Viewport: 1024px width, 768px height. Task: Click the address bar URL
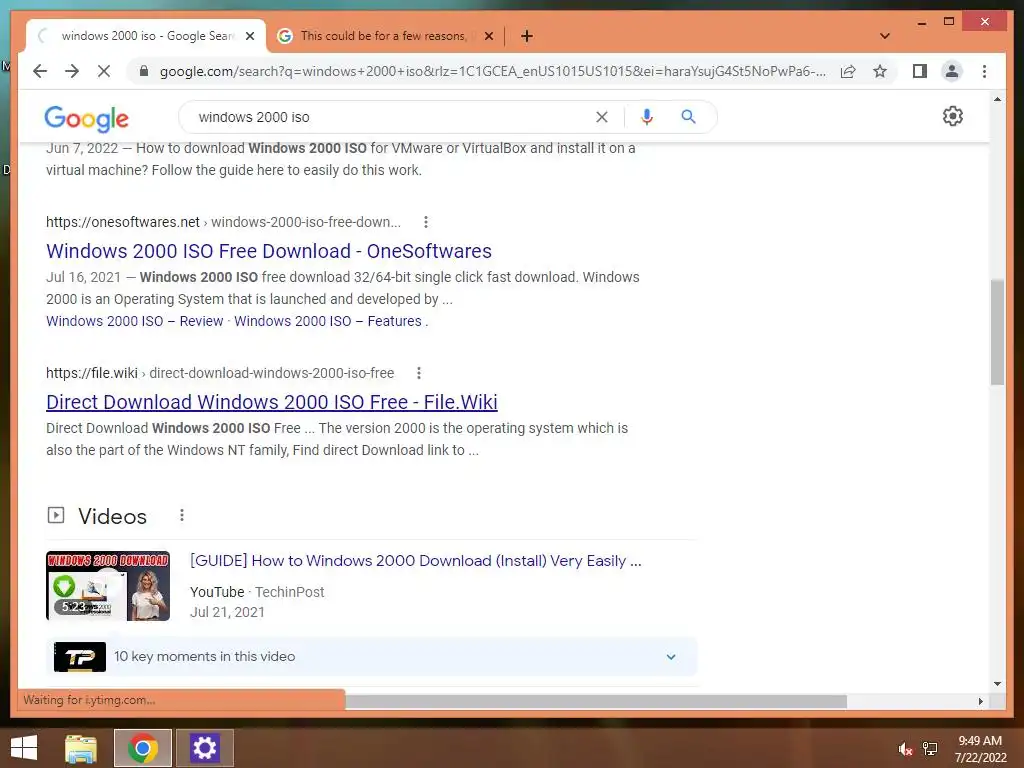(492, 71)
